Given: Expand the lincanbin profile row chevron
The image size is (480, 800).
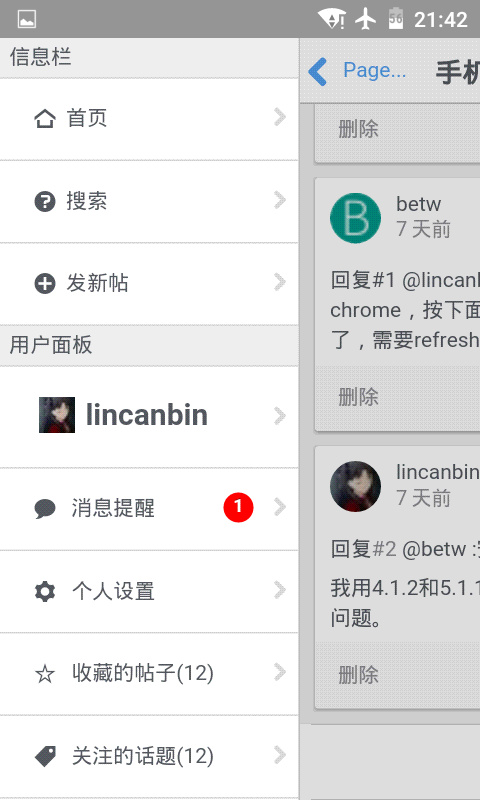Looking at the screenshot, I should click(x=280, y=416).
